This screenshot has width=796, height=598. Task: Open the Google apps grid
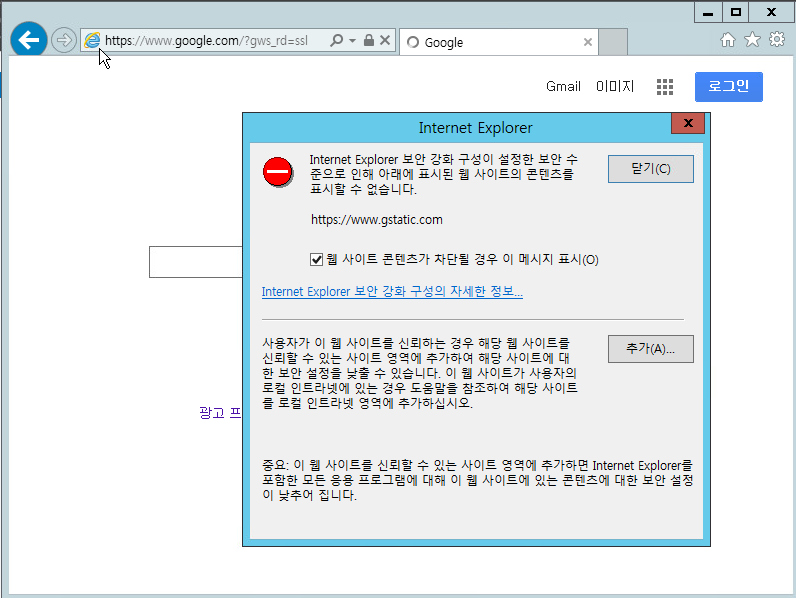coord(665,87)
